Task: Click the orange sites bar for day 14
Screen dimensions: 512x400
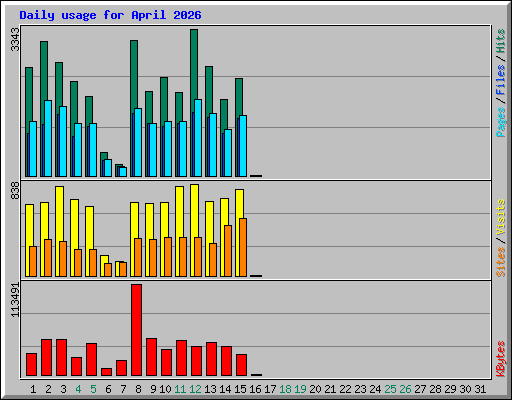Action: coord(228,251)
